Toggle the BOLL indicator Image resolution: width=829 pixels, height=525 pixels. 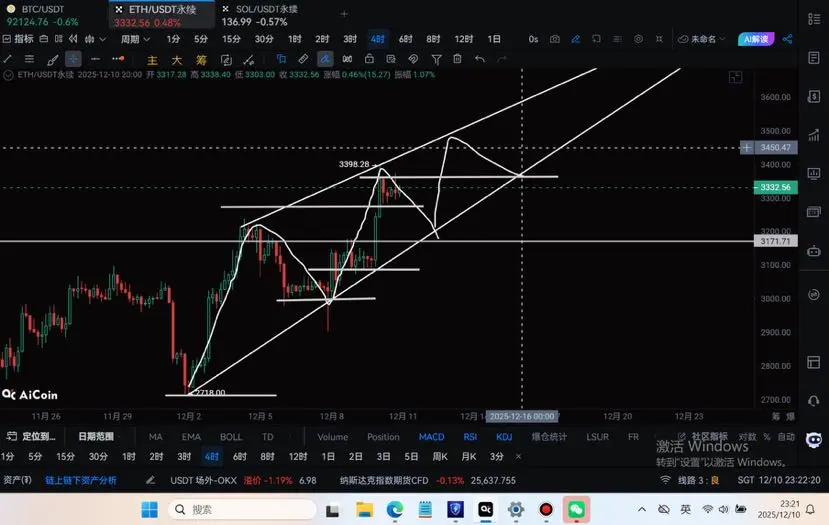(x=231, y=437)
